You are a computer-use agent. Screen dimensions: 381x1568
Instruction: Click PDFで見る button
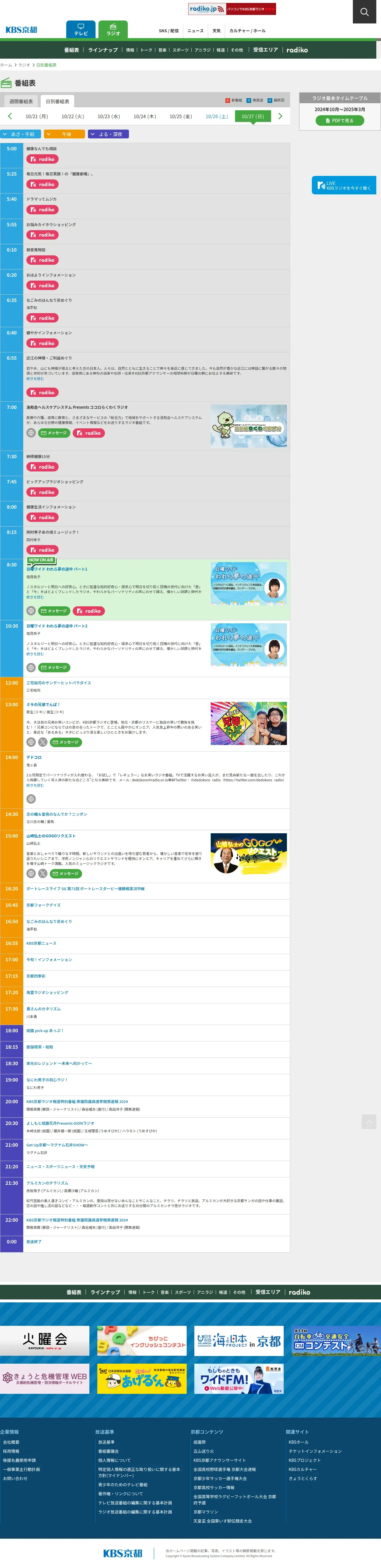click(340, 121)
